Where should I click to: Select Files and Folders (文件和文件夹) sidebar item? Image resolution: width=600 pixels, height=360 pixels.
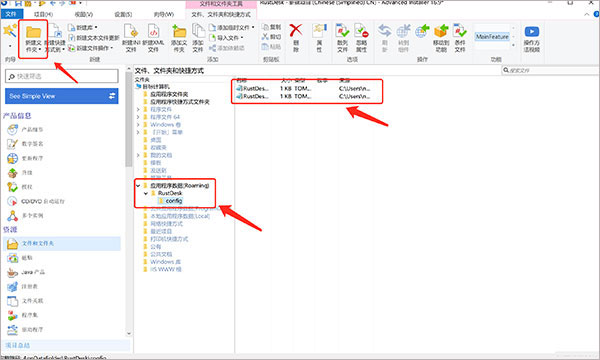(62, 243)
